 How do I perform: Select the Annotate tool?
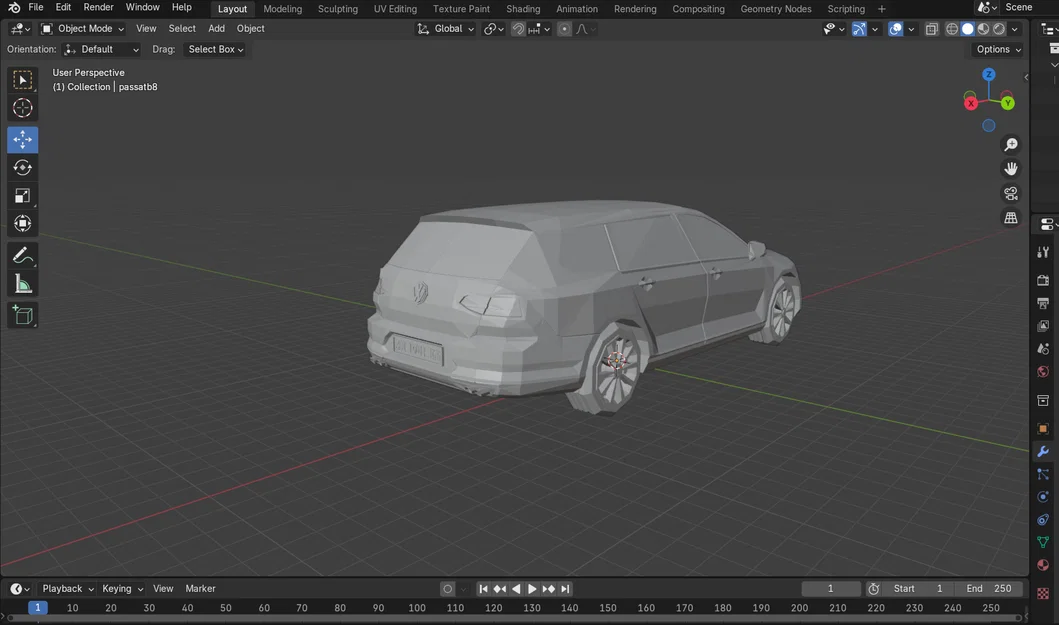pos(22,255)
